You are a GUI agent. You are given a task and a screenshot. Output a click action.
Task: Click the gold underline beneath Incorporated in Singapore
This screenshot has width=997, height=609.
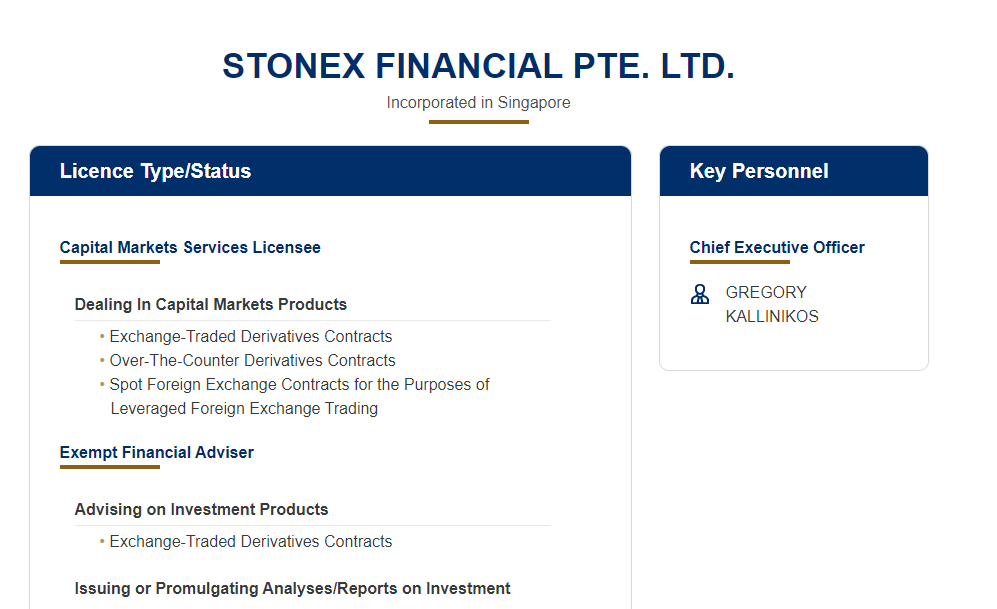(479, 122)
